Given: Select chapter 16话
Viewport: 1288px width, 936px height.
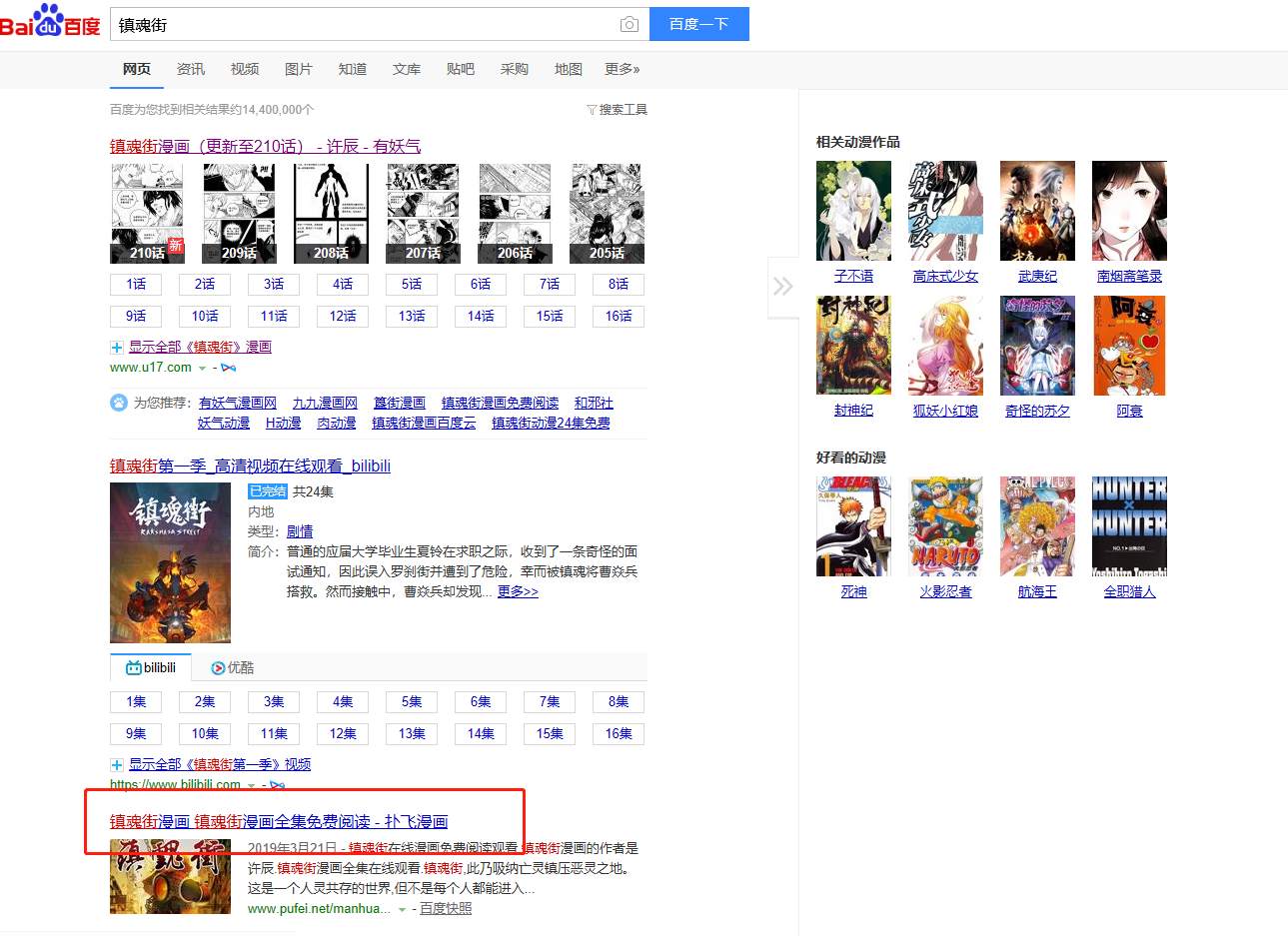Looking at the screenshot, I should click(619, 317).
